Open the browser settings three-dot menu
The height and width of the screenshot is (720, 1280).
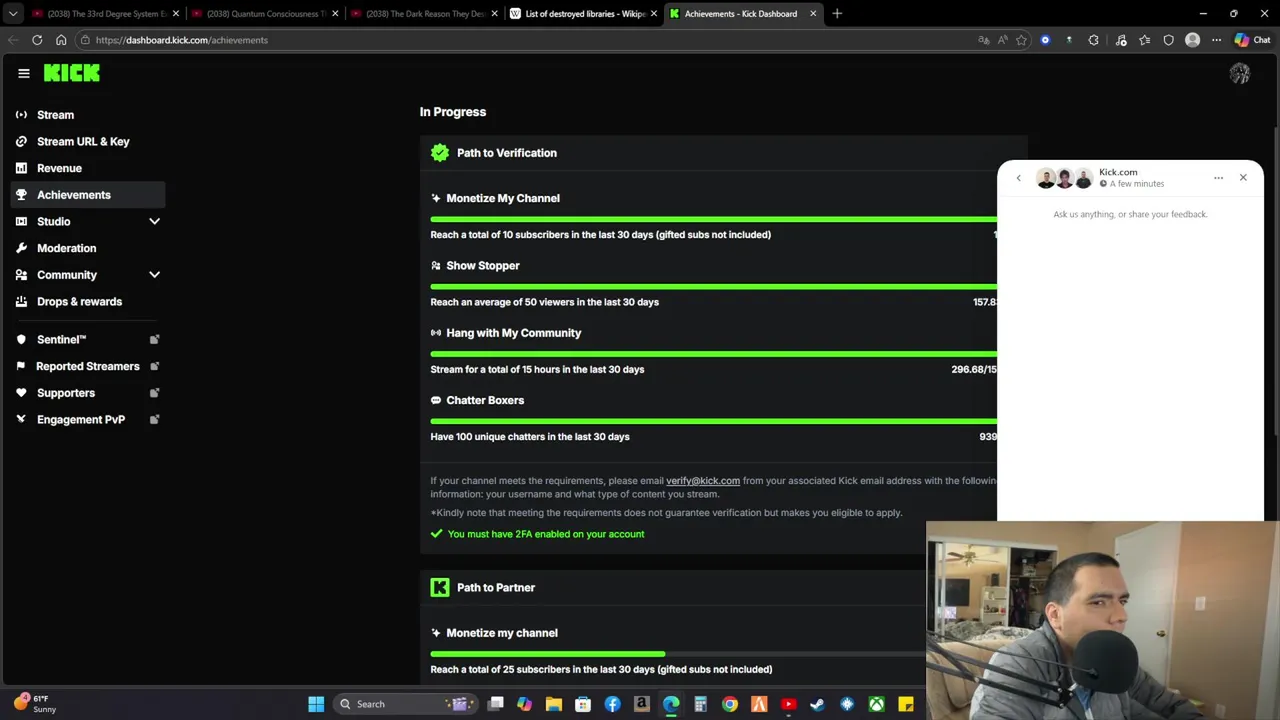tap(1216, 40)
